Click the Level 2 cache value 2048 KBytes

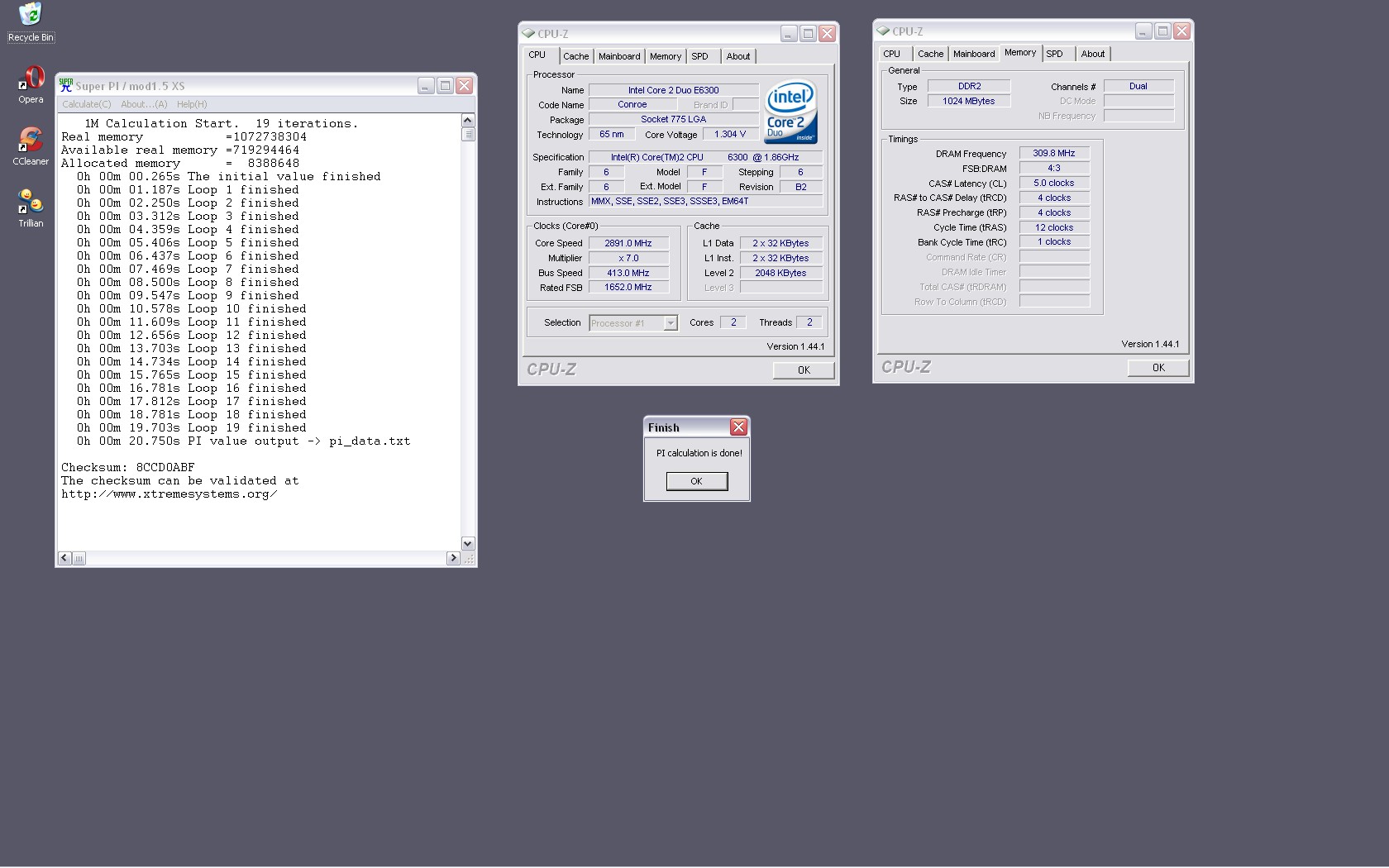coord(780,273)
